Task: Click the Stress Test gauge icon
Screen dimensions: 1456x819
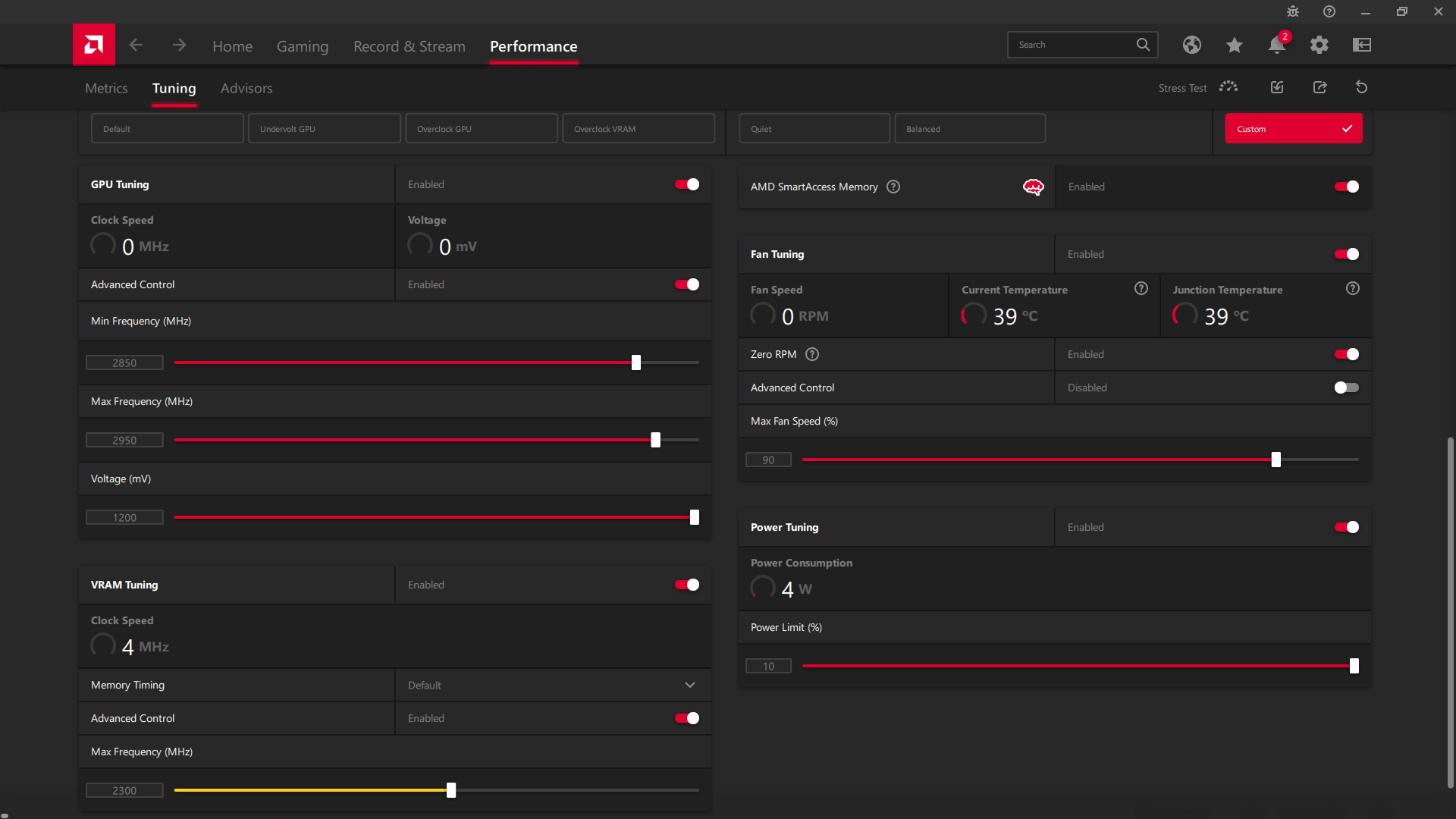Action: point(1228,87)
